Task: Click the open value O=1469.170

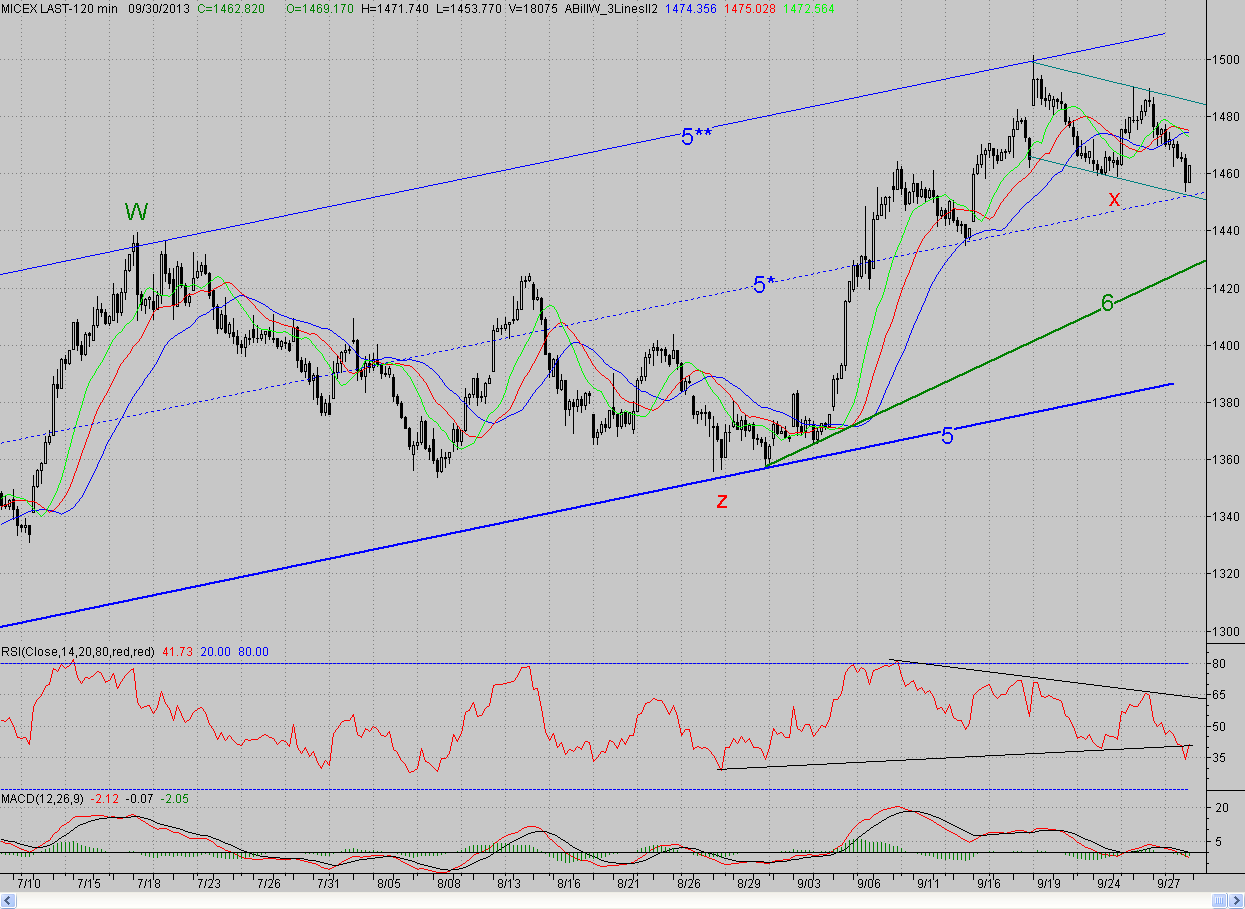Action: coord(320,9)
